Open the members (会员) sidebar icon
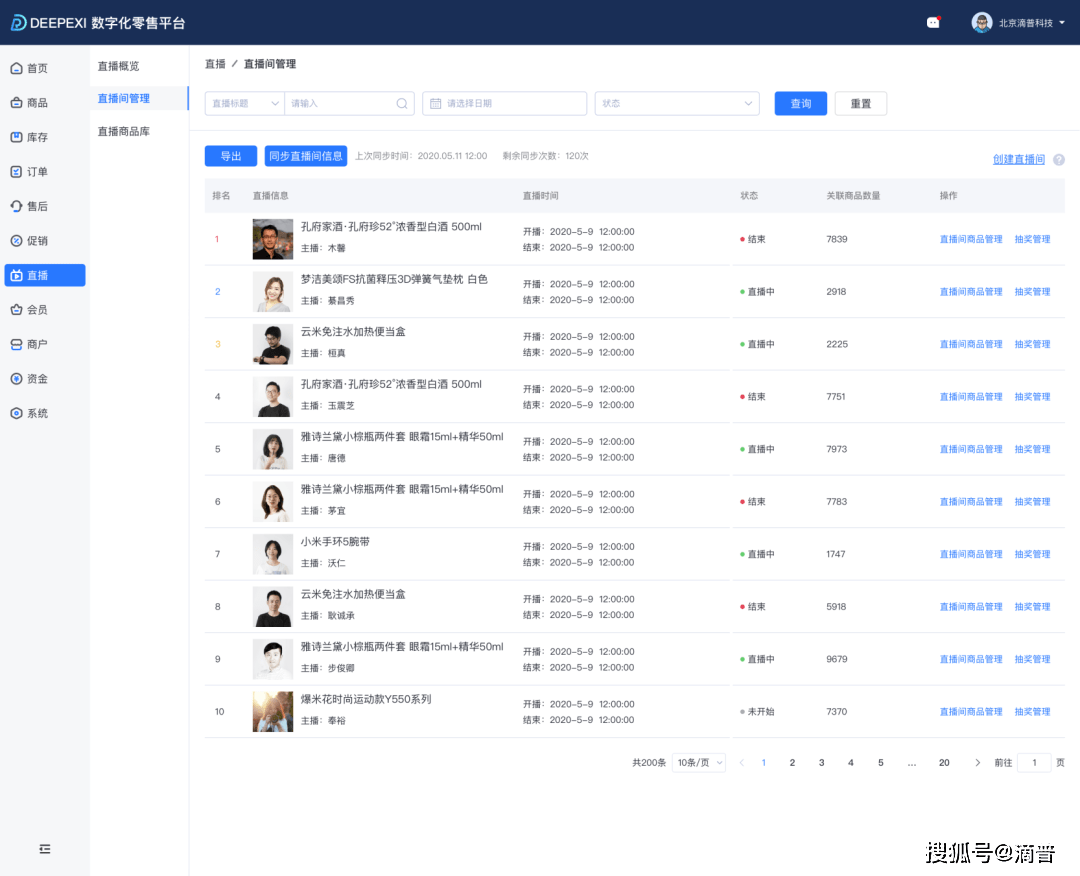This screenshot has height=876, width=1080. click(16, 310)
